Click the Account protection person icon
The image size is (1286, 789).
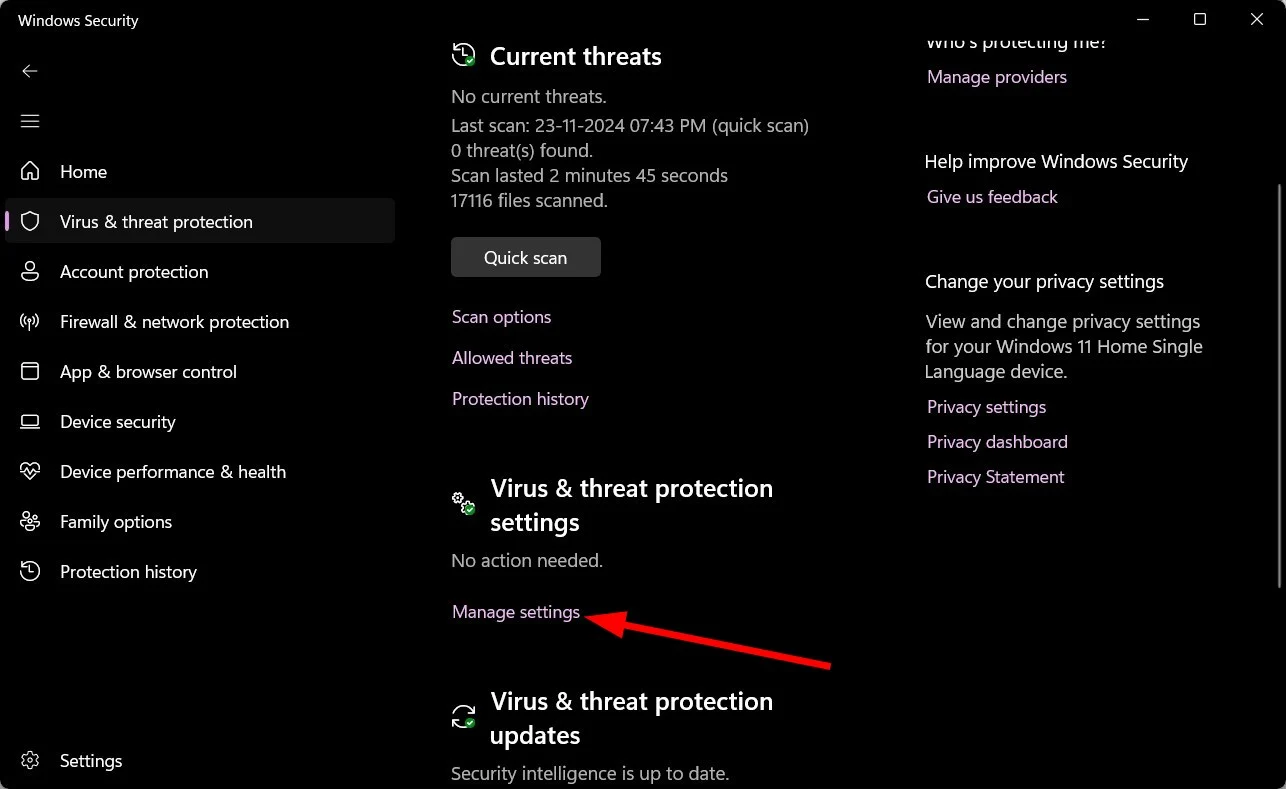coord(31,271)
